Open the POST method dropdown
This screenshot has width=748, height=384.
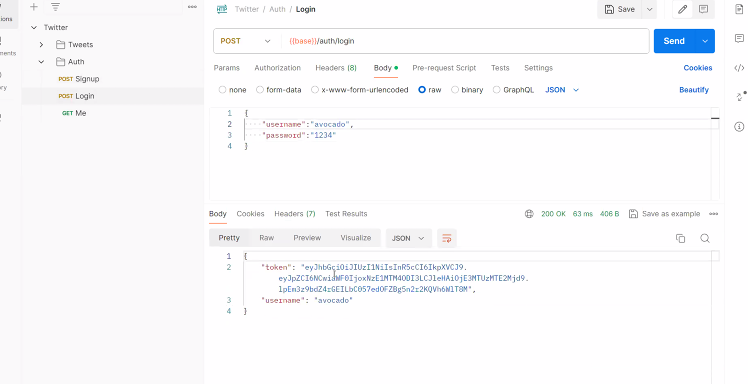(245, 41)
